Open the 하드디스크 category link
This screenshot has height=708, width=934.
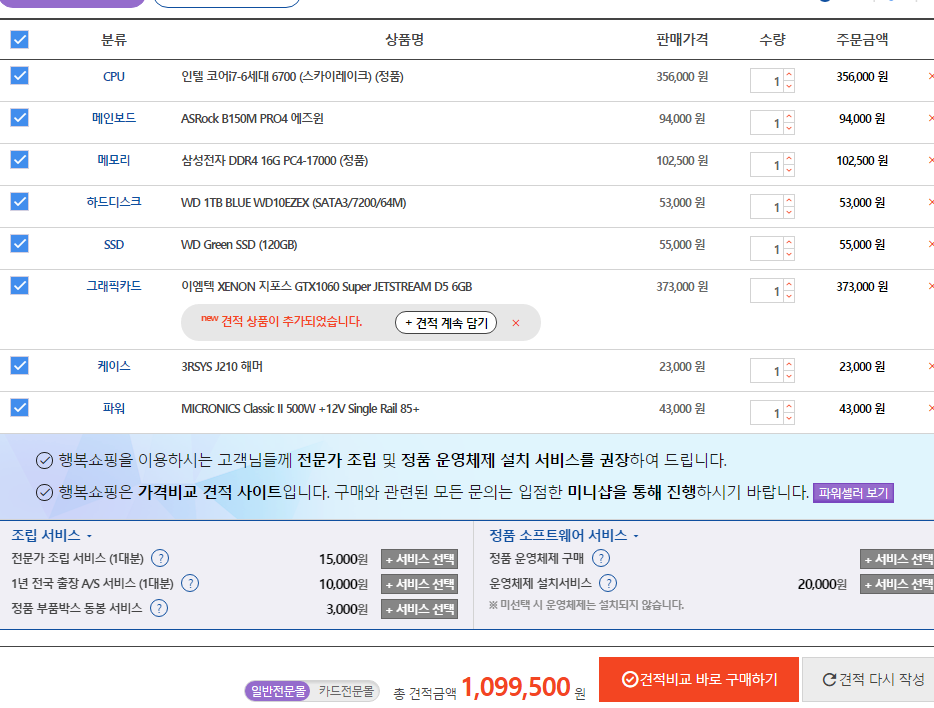114,202
